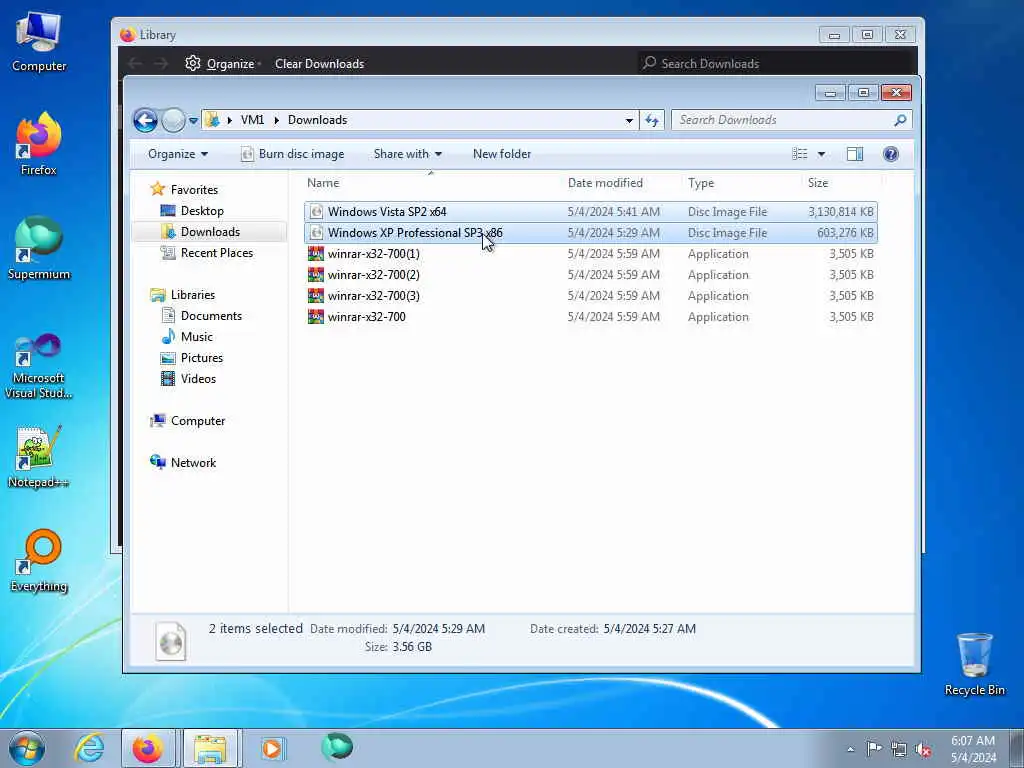Select the Supermium desktop shortcut

coord(39,248)
